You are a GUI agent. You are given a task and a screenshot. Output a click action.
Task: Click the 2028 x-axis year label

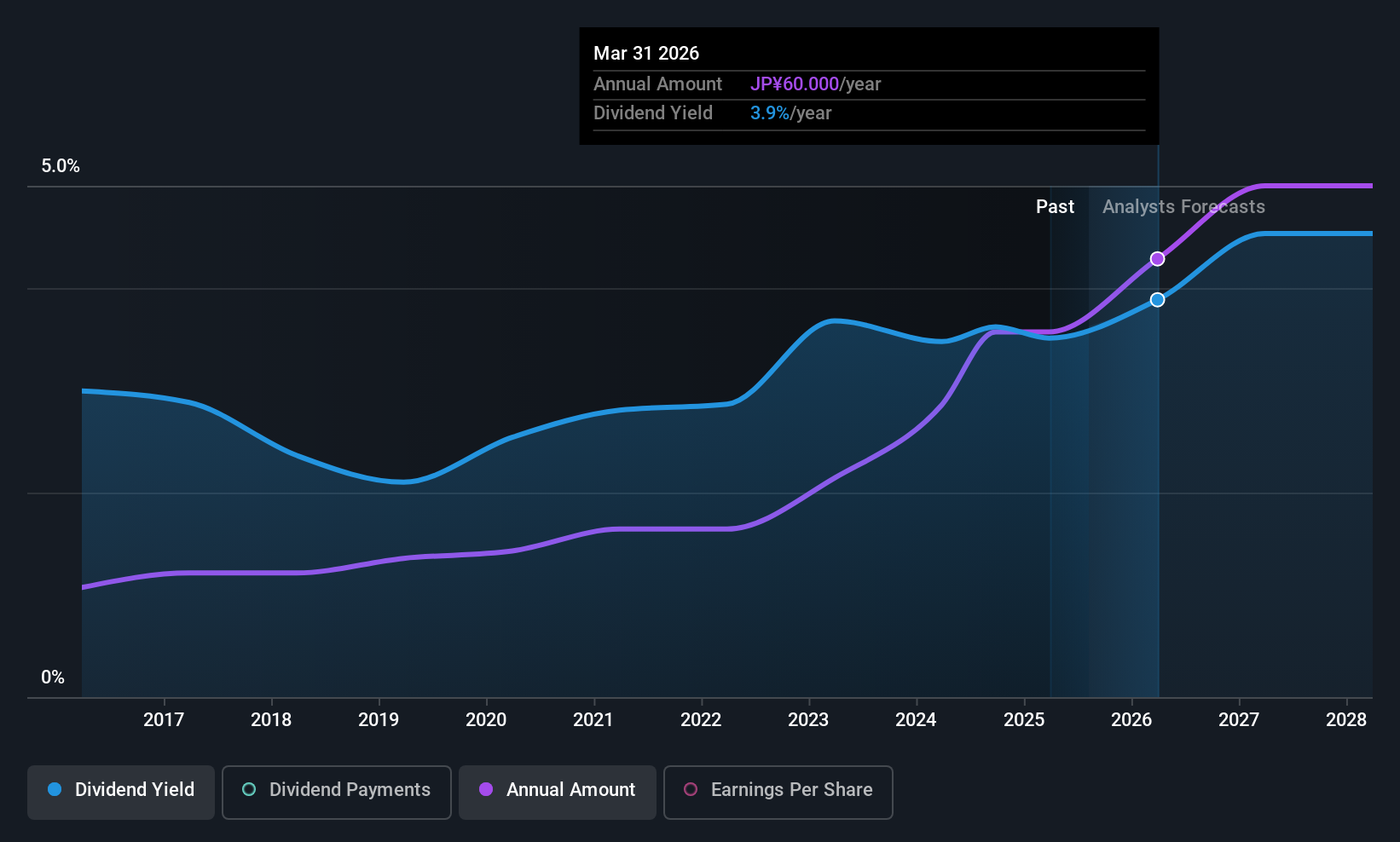pyautogui.click(x=1346, y=720)
